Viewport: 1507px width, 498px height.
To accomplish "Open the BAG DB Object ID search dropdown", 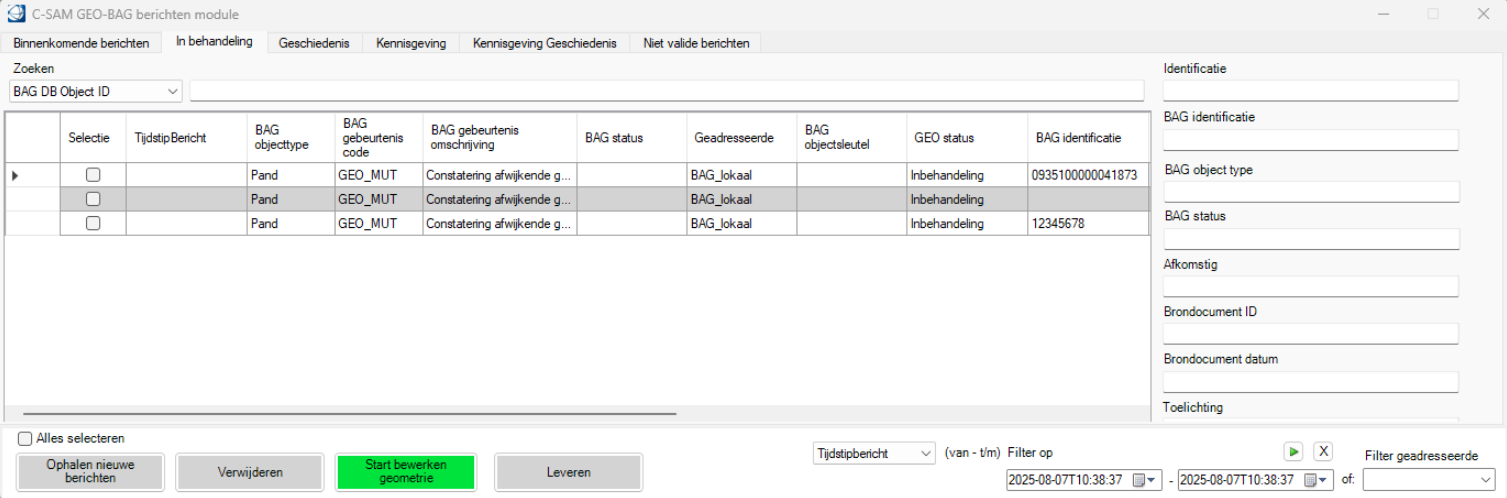I will point(173,91).
